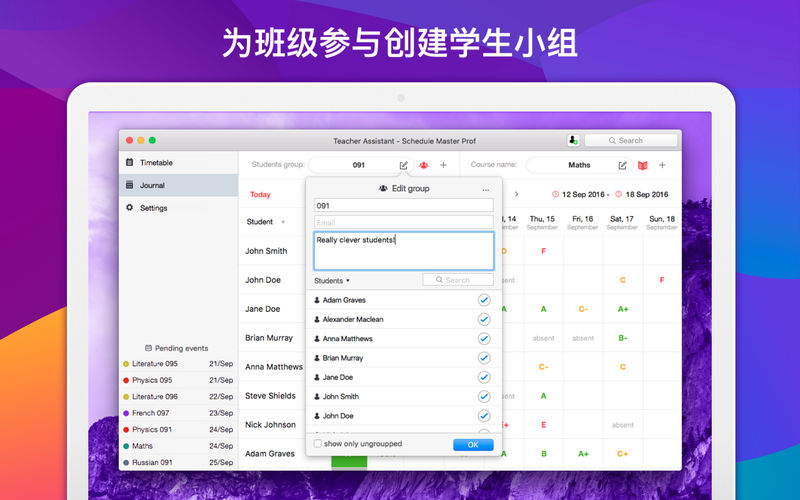The width and height of the screenshot is (800, 500).
Task: Open the Timetable section
Action: click(x=179, y=163)
